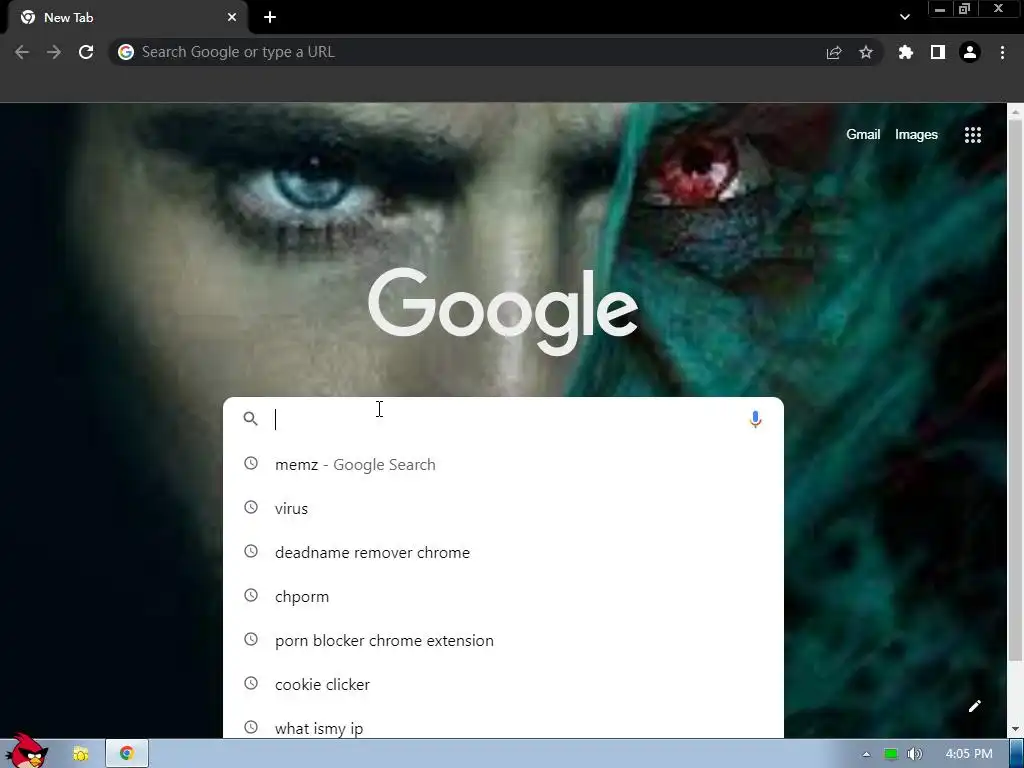
Task: Open a new tab with plus button
Action: pos(270,17)
